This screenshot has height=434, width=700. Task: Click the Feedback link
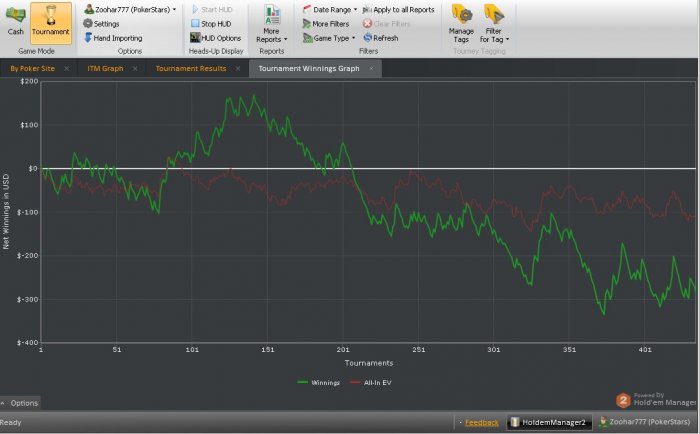(x=481, y=423)
